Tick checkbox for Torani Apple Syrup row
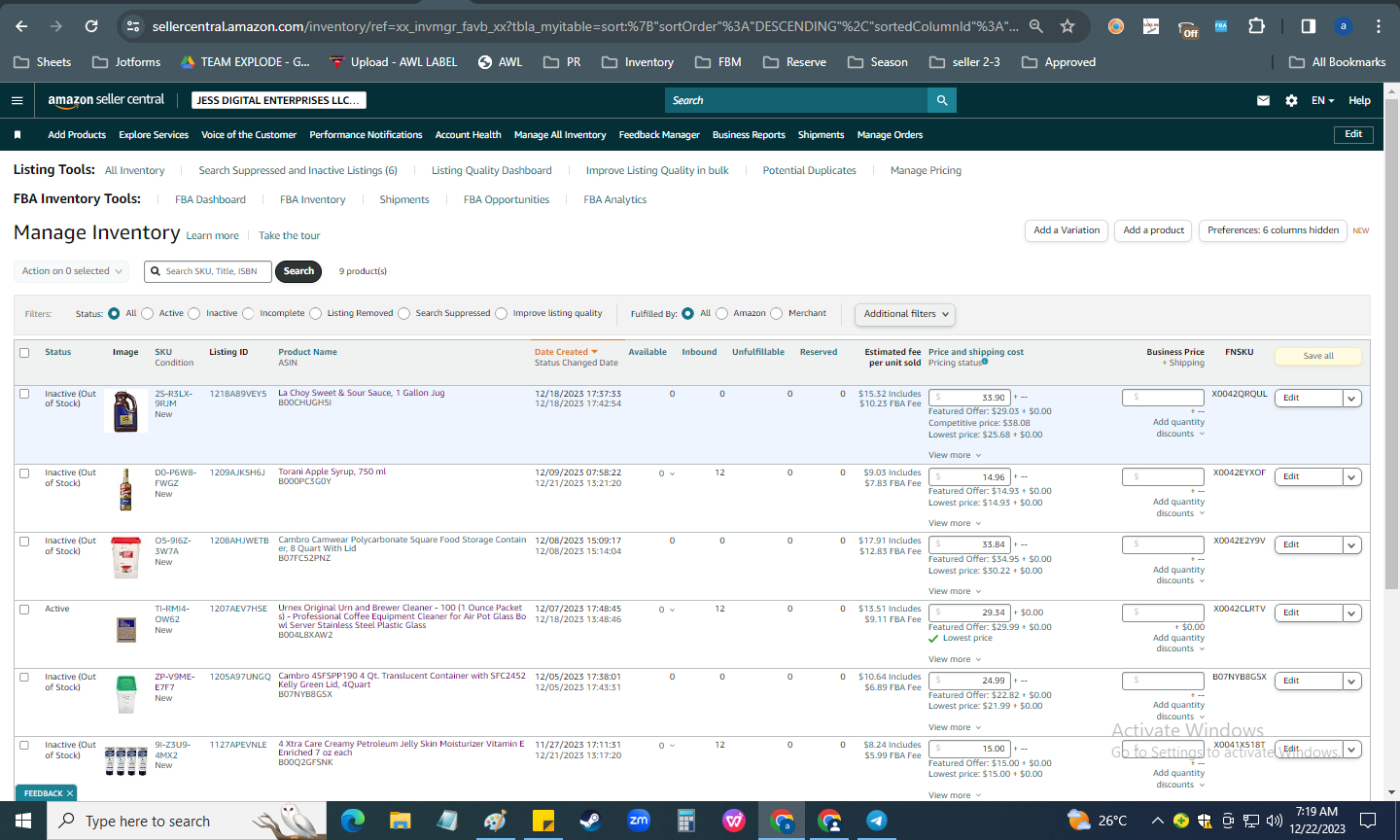1400x840 pixels. pos(24,473)
